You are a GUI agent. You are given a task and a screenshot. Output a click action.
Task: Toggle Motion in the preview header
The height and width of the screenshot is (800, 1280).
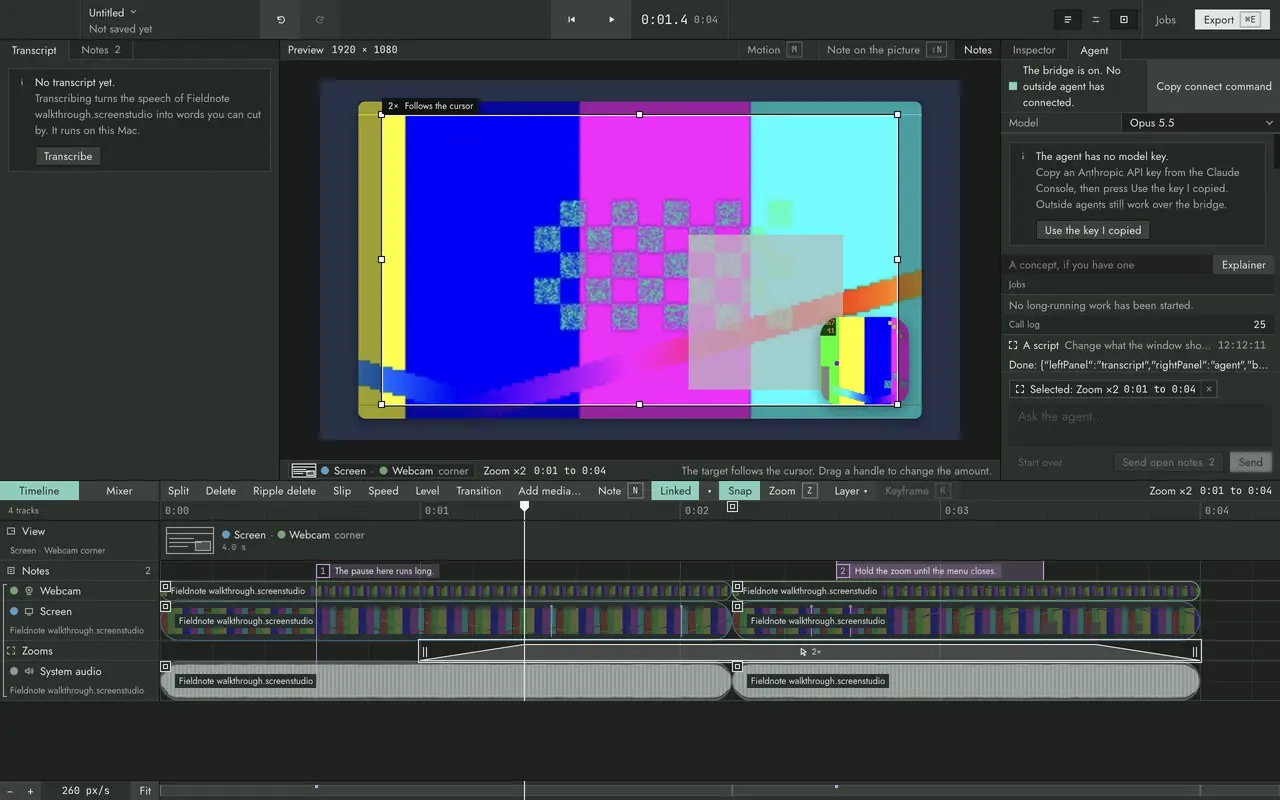774,50
